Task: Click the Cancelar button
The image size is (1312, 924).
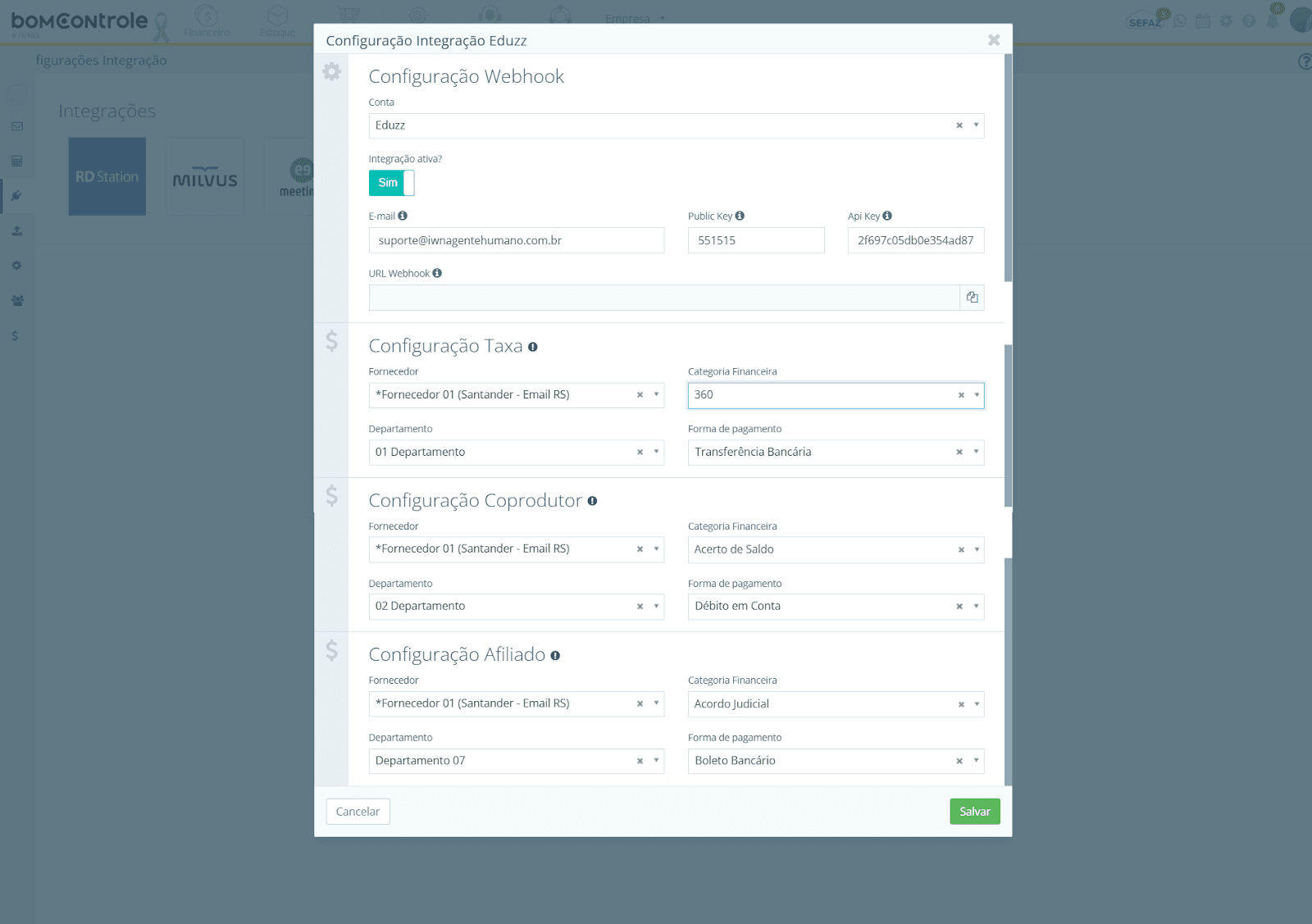Action: tap(358, 812)
